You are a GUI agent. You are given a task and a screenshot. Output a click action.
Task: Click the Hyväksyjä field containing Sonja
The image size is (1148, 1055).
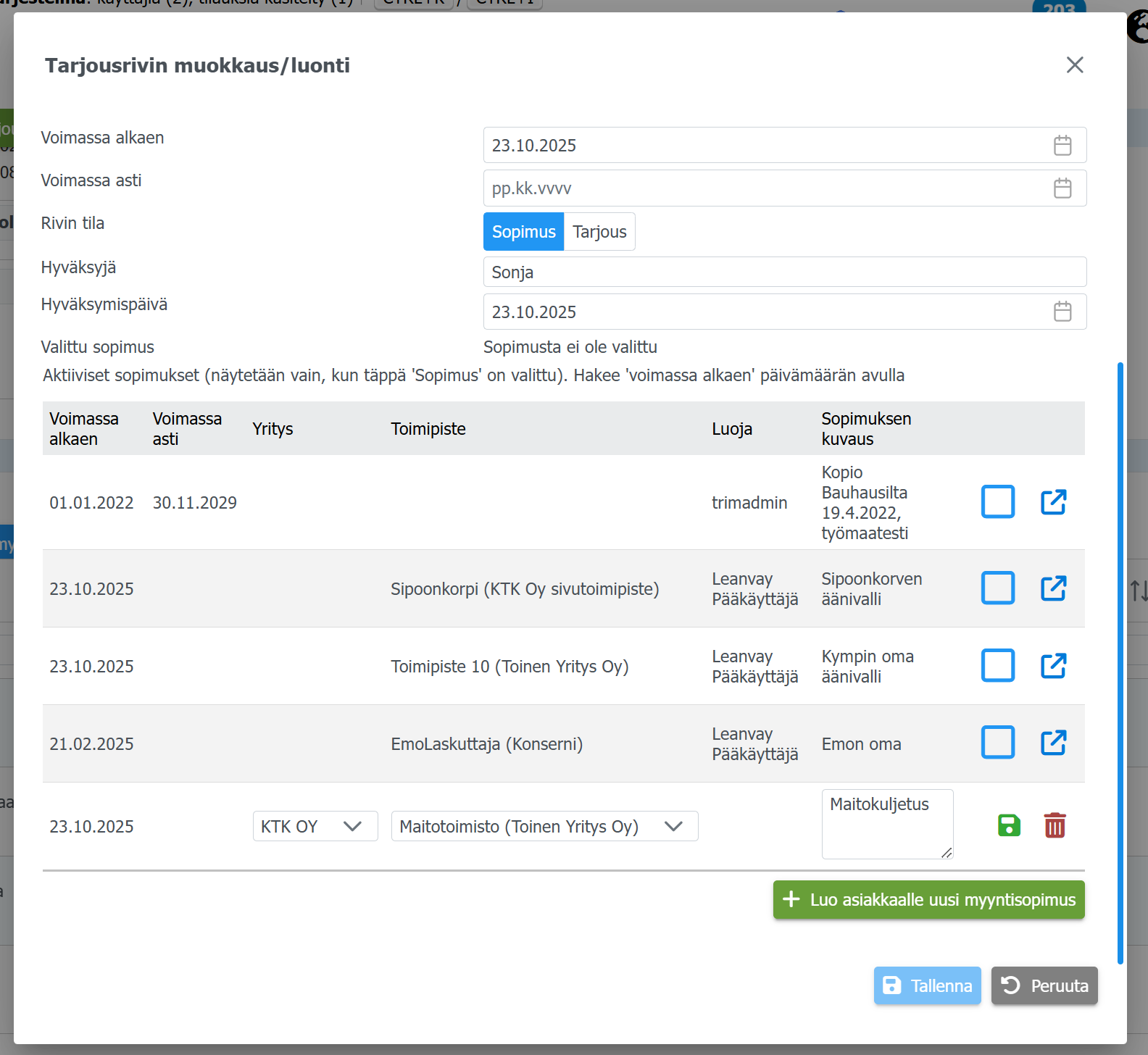784,272
